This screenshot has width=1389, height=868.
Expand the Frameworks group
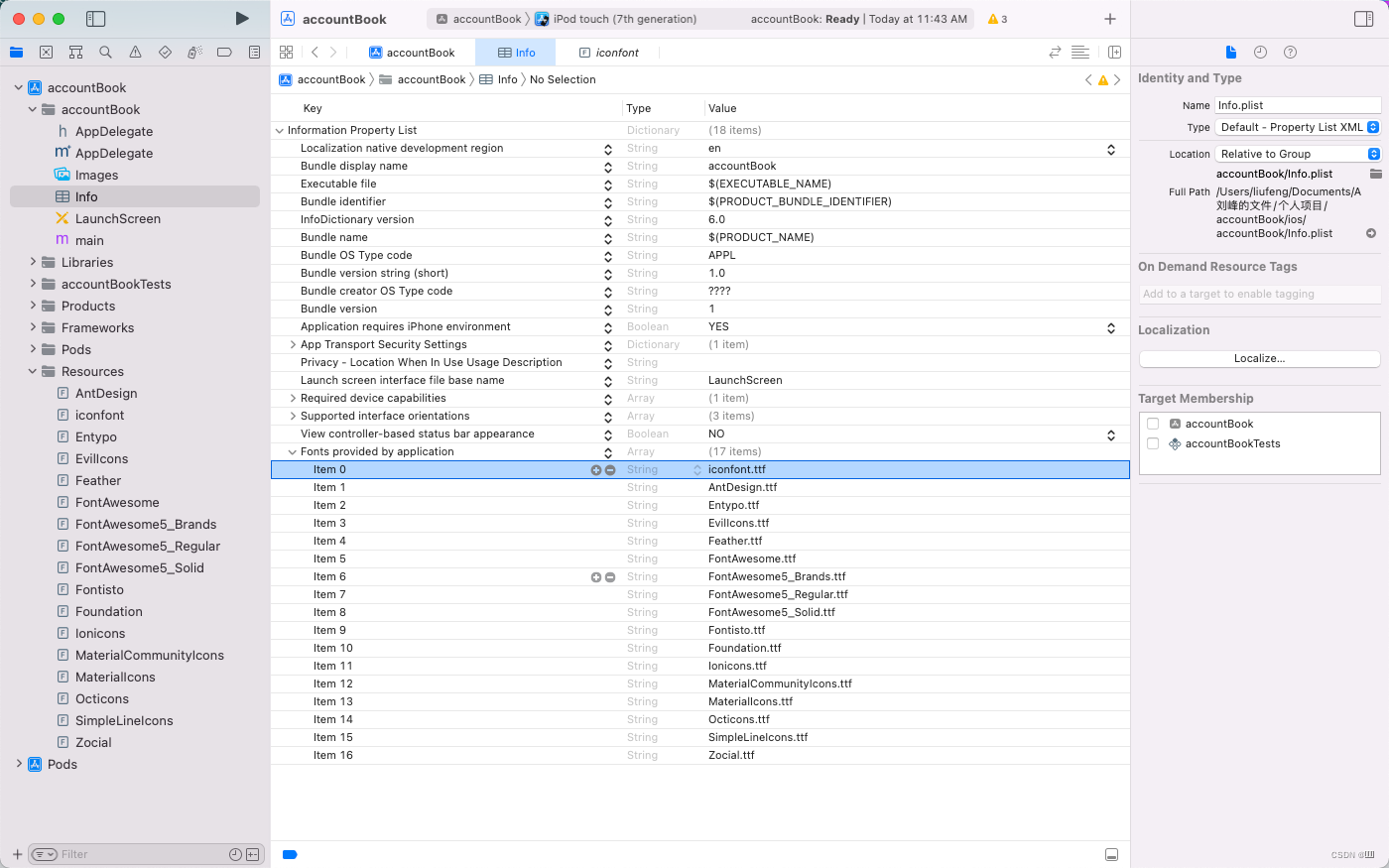click(33, 327)
